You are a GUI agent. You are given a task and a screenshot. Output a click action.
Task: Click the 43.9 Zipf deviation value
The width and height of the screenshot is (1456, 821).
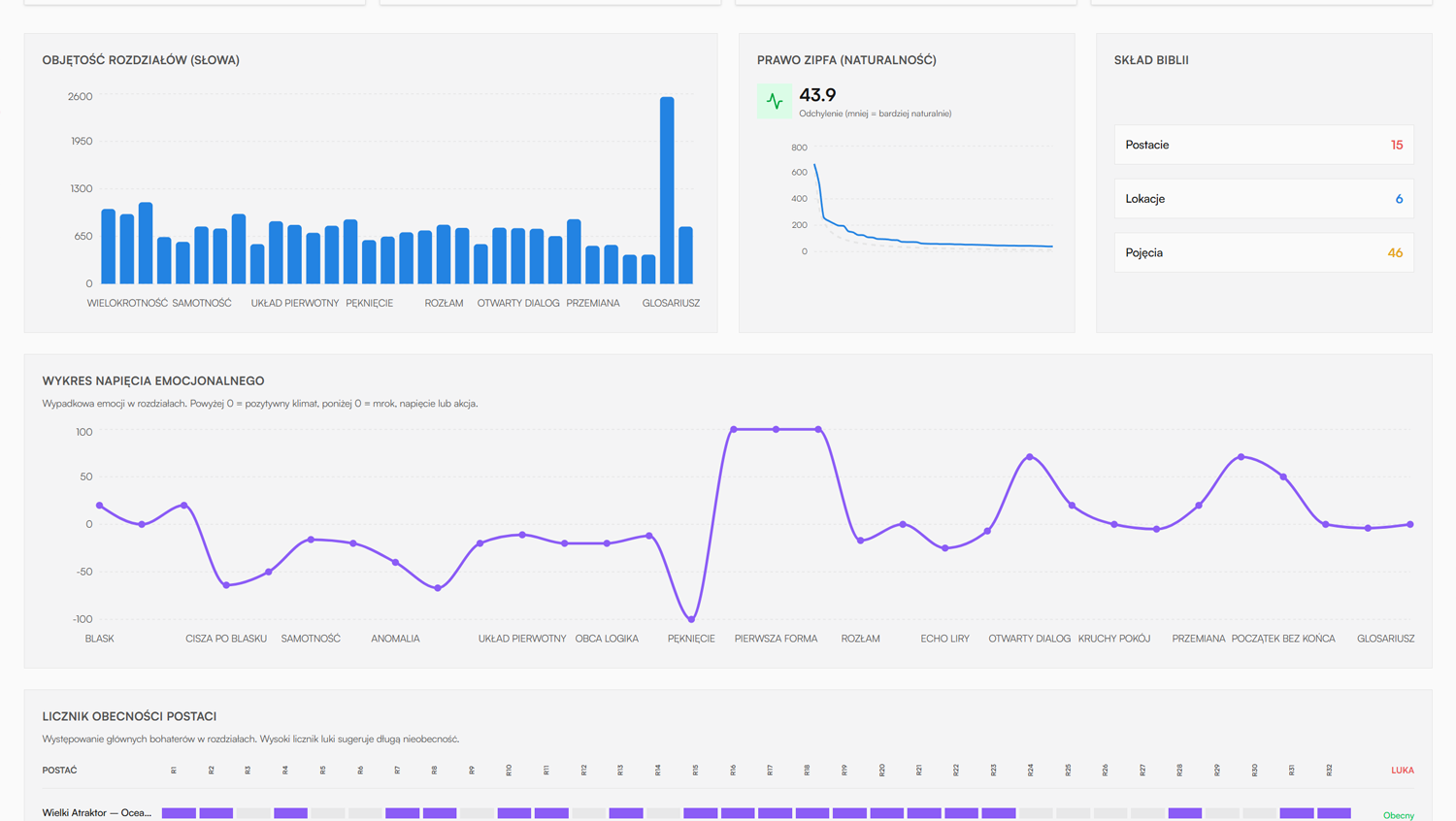[x=817, y=95]
